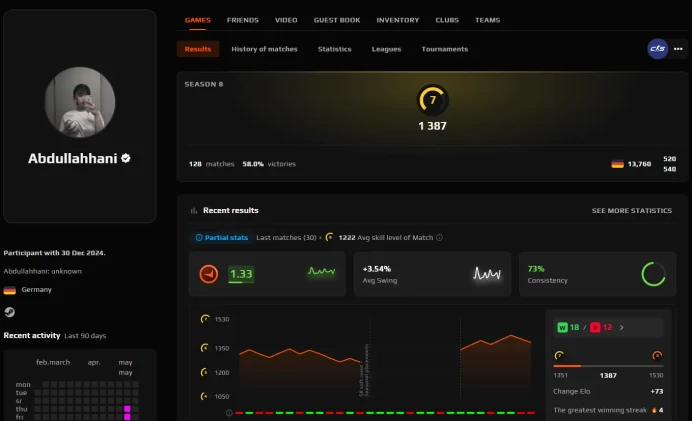Click the level icon beside 1050 on chart
The width and height of the screenshot is (692, 421).
[x=205, y=396]
